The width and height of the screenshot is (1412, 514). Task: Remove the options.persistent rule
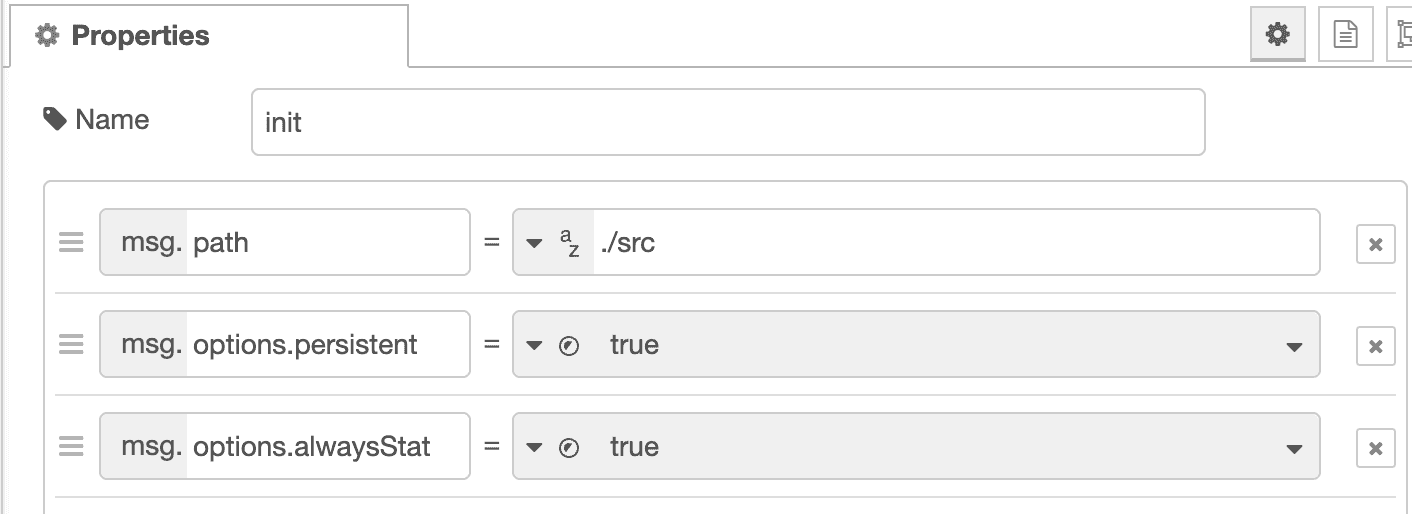point(1375,346)
